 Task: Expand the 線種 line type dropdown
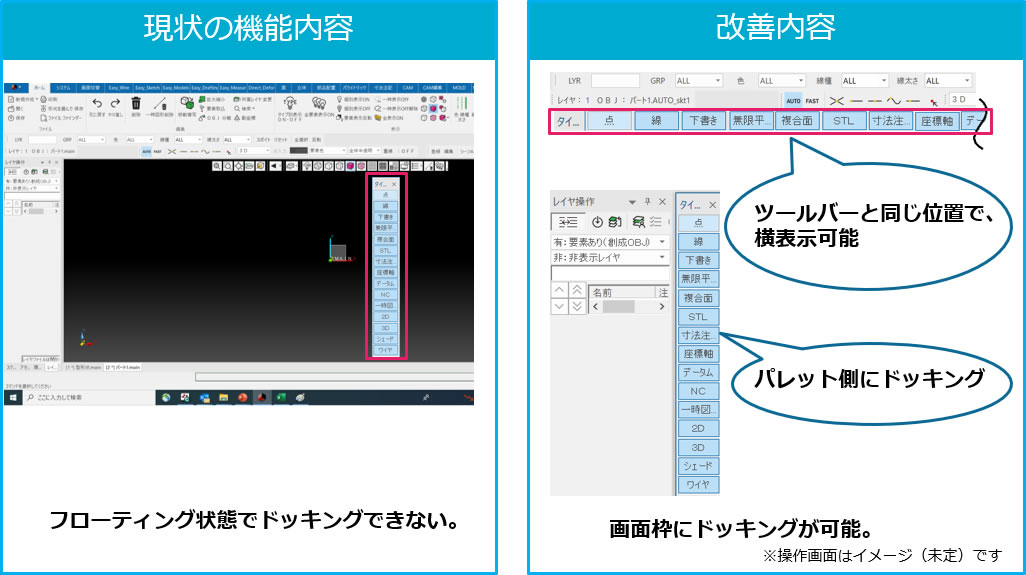[864, 80]
